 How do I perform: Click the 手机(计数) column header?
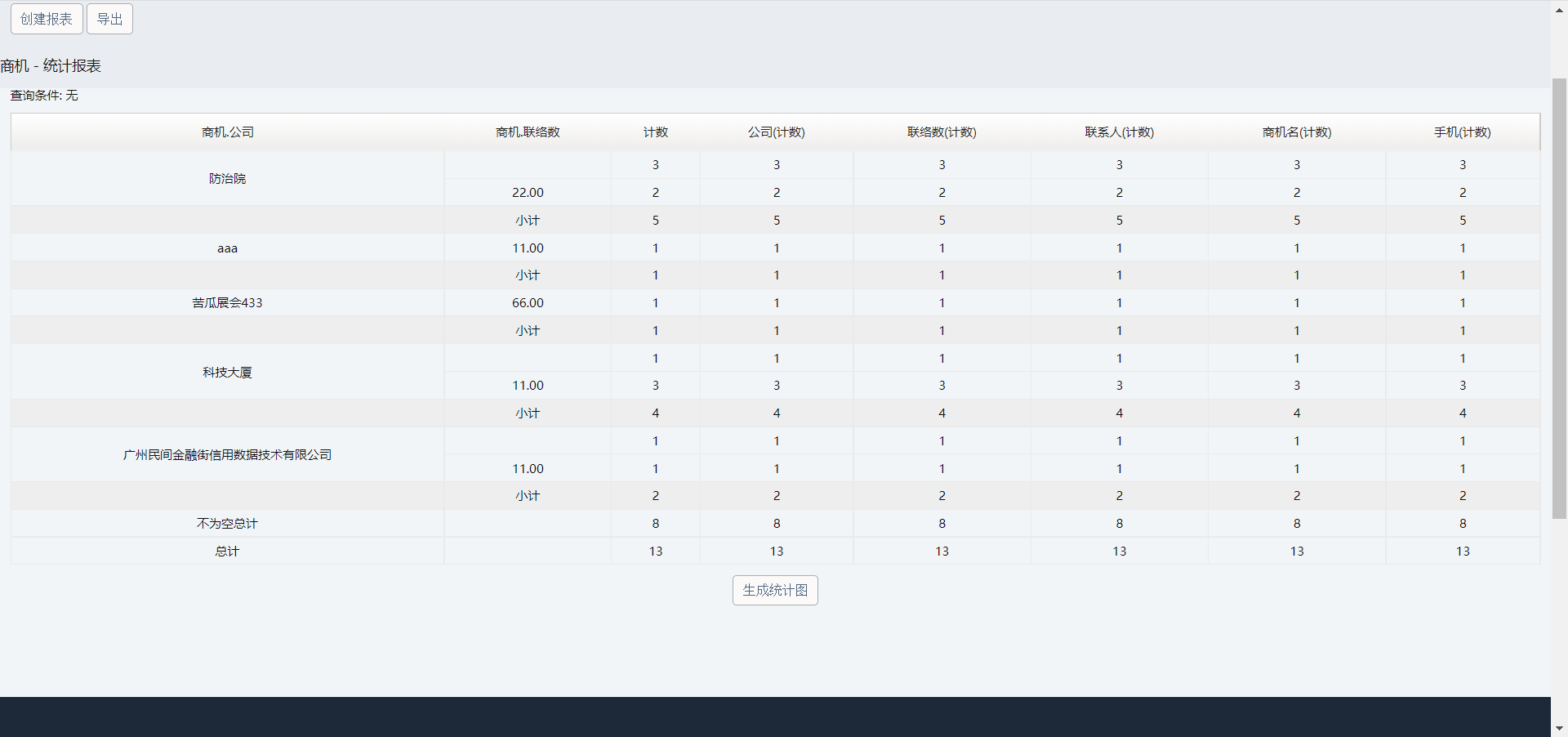(x=1463, y=132)
